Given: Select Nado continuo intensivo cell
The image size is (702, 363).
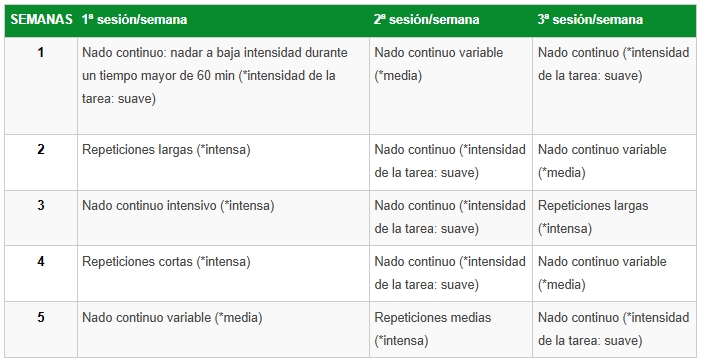Looking at the screenshot, I should pos(223,218).
